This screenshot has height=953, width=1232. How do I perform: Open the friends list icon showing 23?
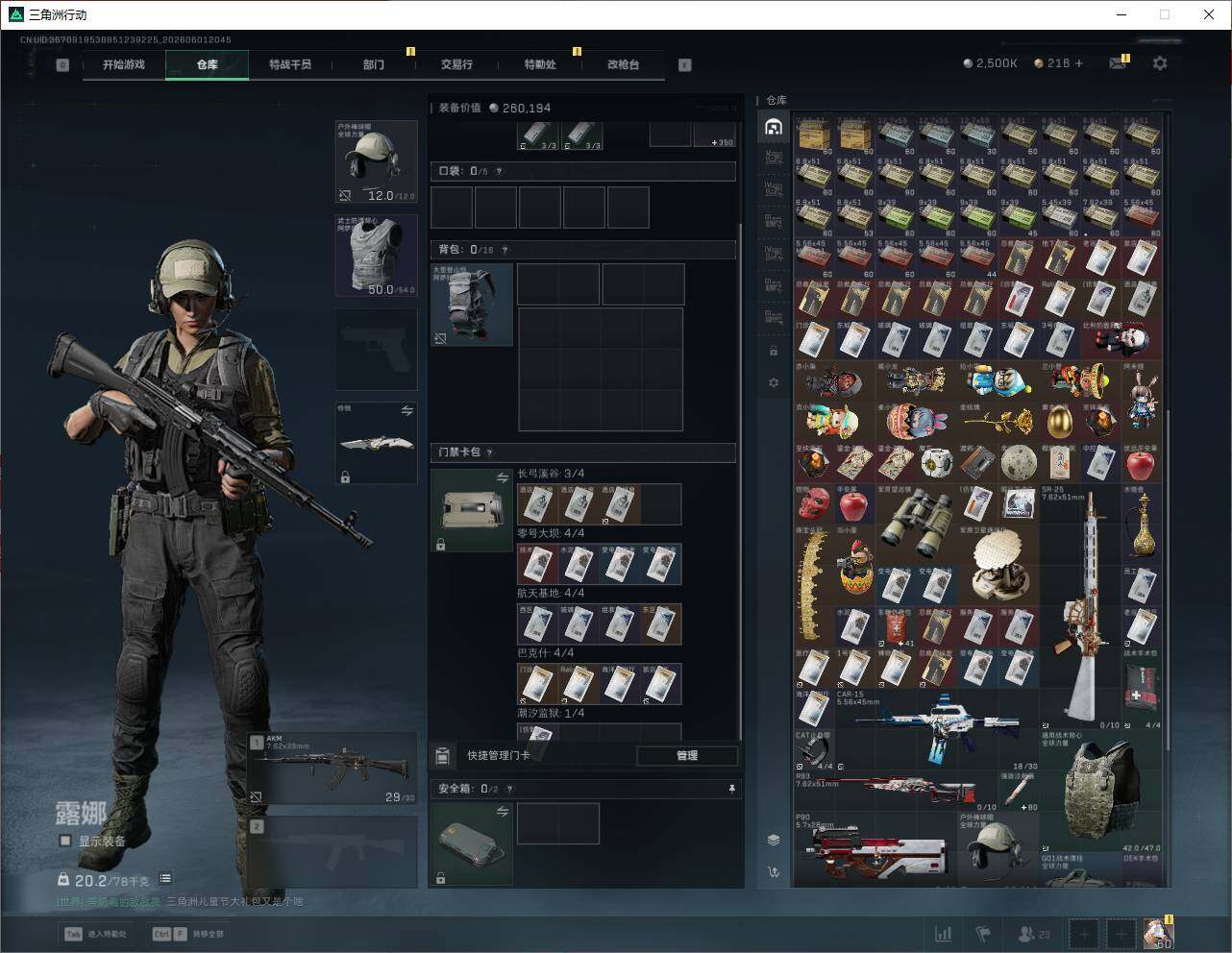[1034, 934]
